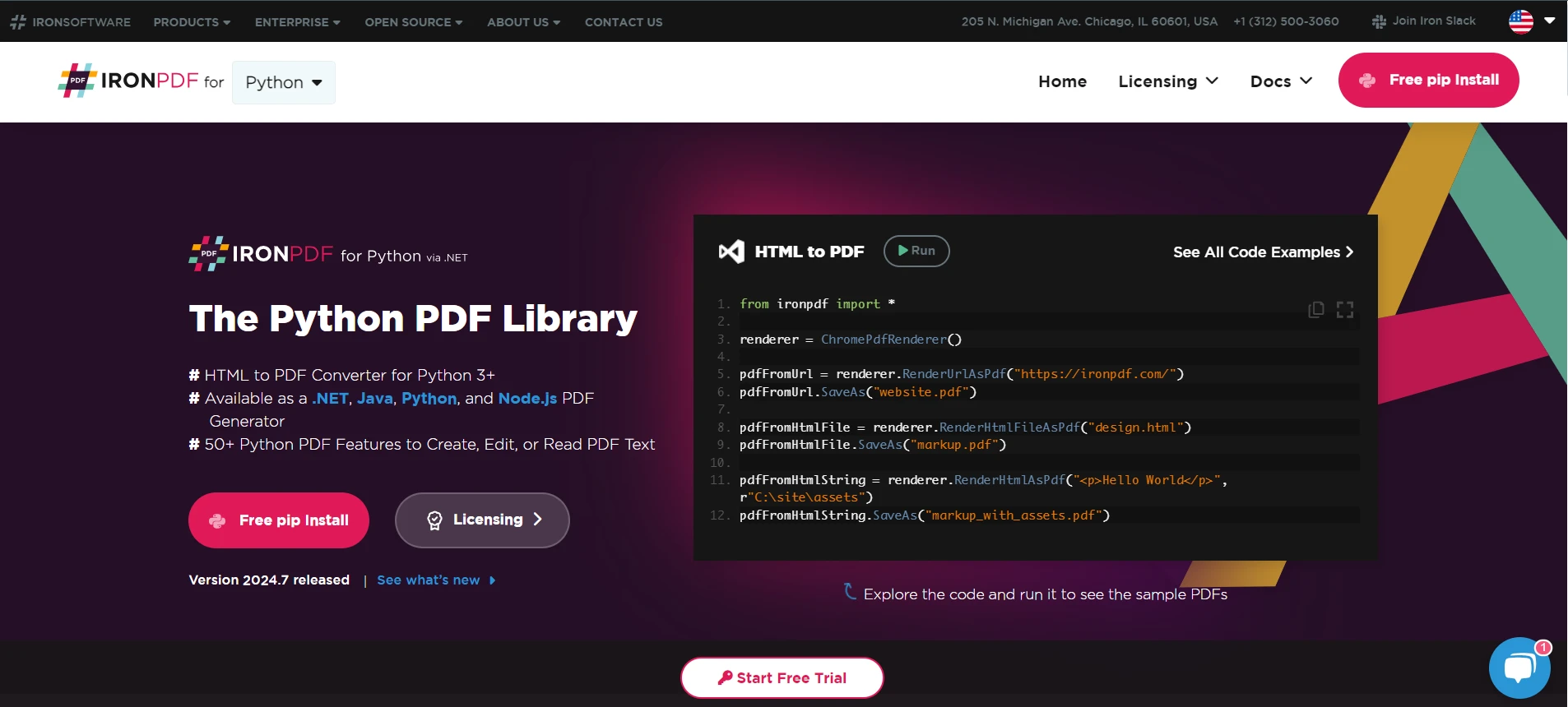The height and width of the screenshot is (707, 1568).
Task: Click the Join Iron Slack icon
Action: (1379, 21)
